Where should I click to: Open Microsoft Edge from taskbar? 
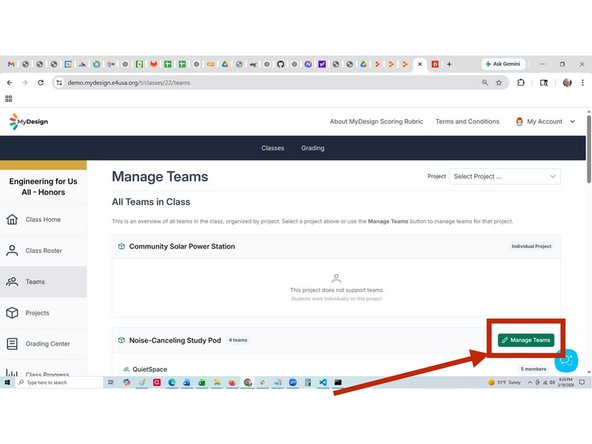click(x=172, y=382)
